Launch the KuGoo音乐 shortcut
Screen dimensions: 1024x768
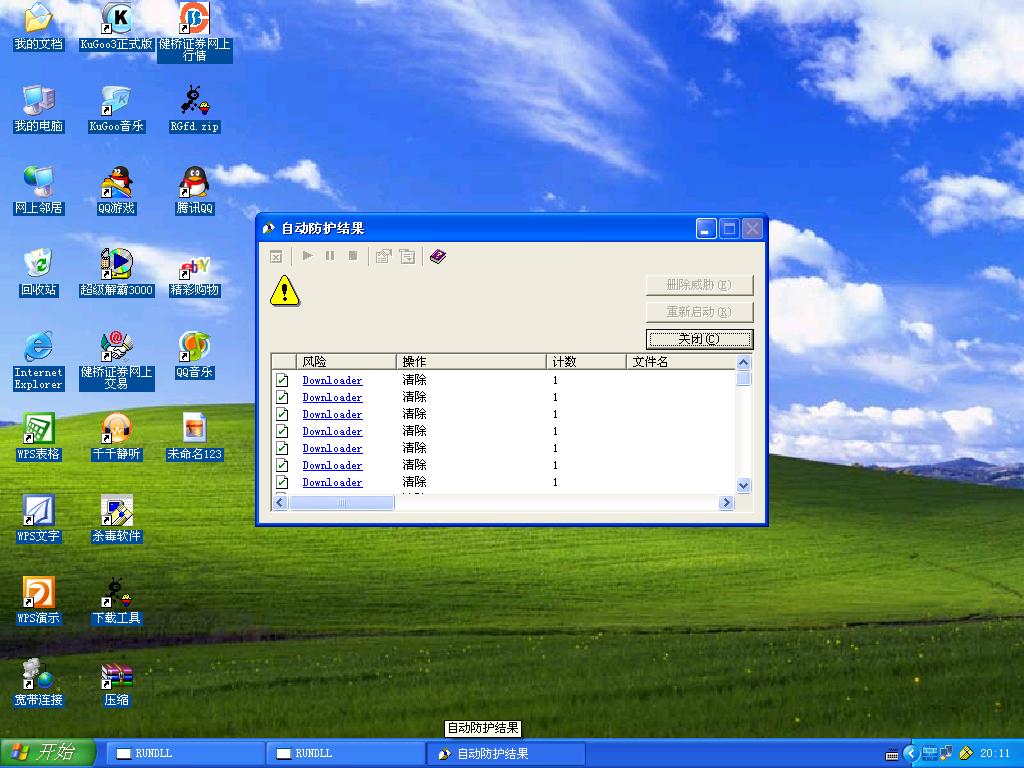point(116,101)
